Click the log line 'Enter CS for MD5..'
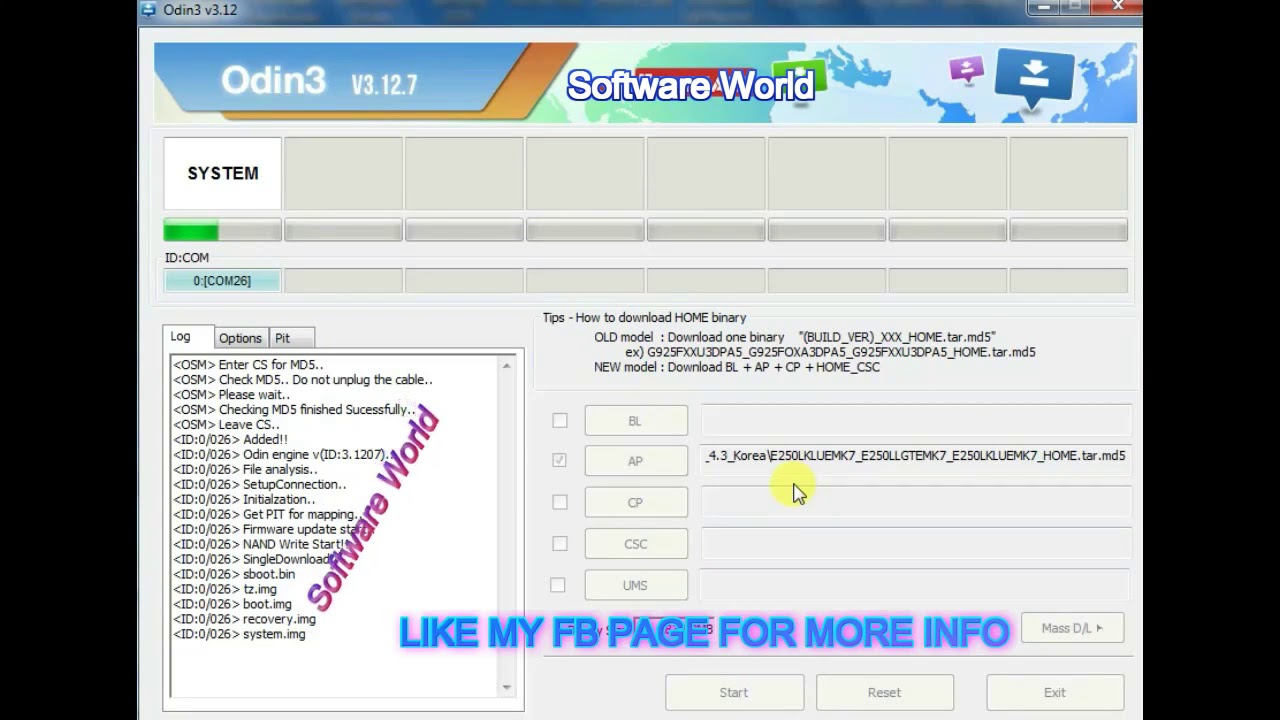 (248, 365)
